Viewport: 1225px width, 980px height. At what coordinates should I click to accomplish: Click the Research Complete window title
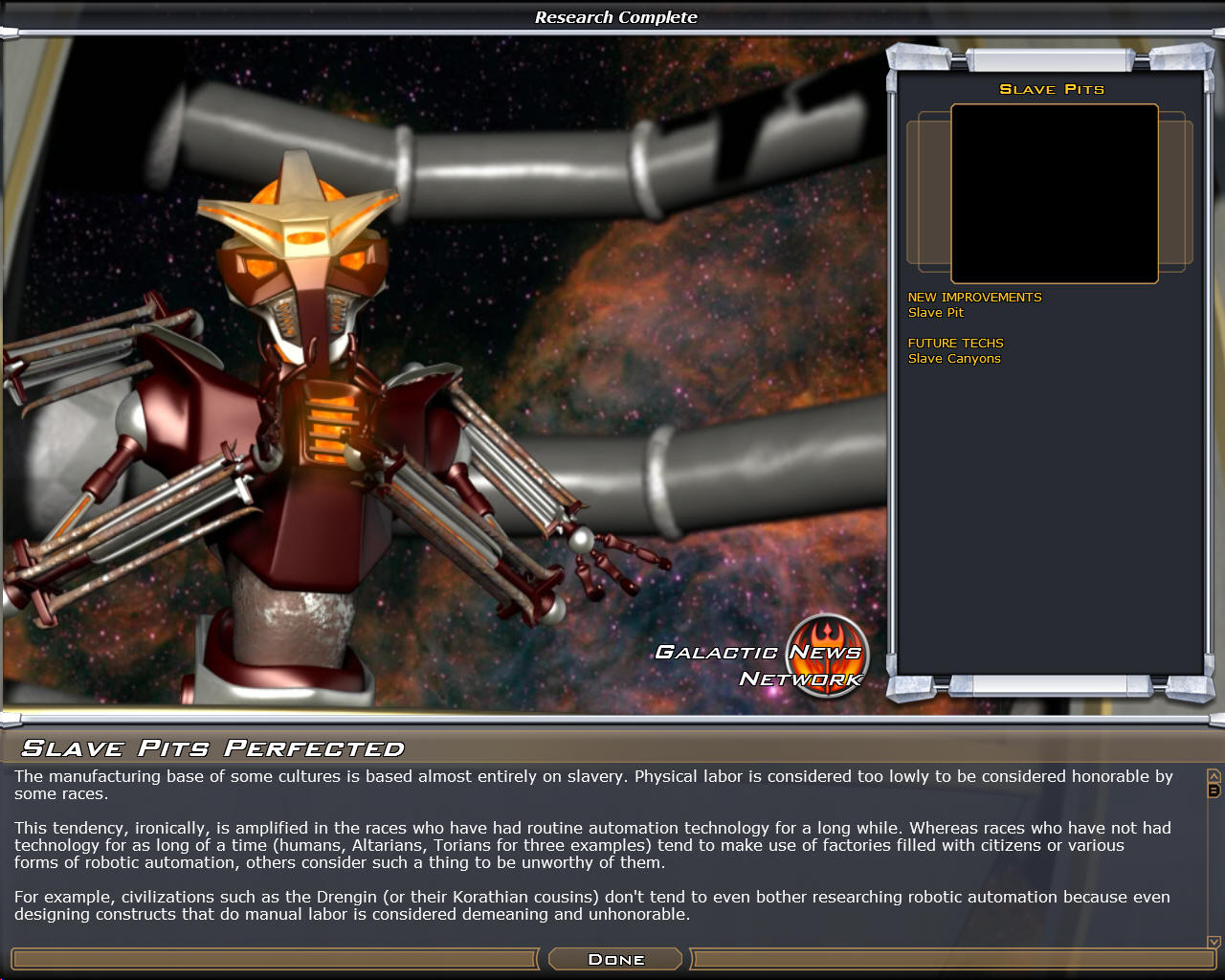click(x=615, y=17)
